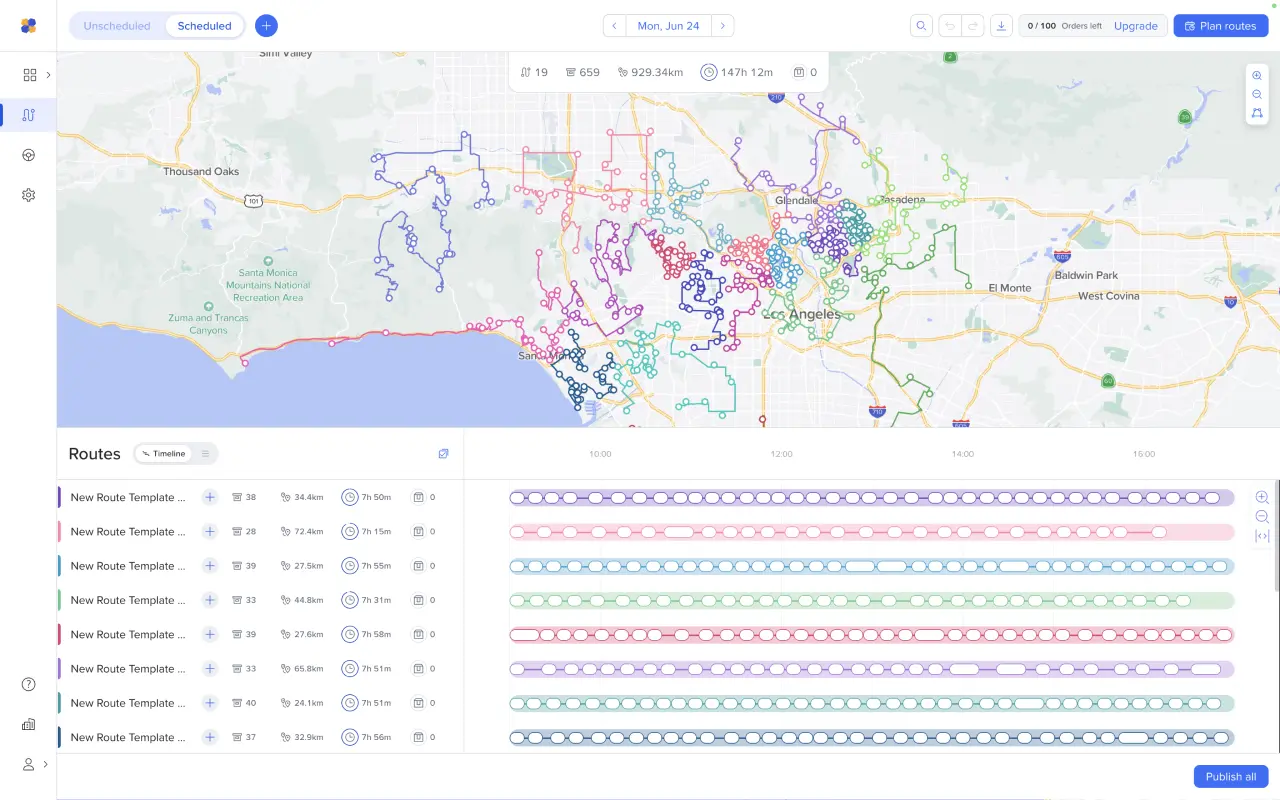1280x800 pixels.
Task: Go to previous day arrow
Action: point(614,26)
